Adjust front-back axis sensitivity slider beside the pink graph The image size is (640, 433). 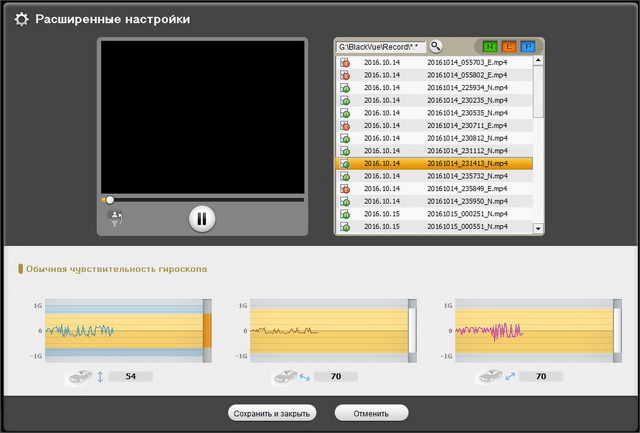[x=617, y=331]
